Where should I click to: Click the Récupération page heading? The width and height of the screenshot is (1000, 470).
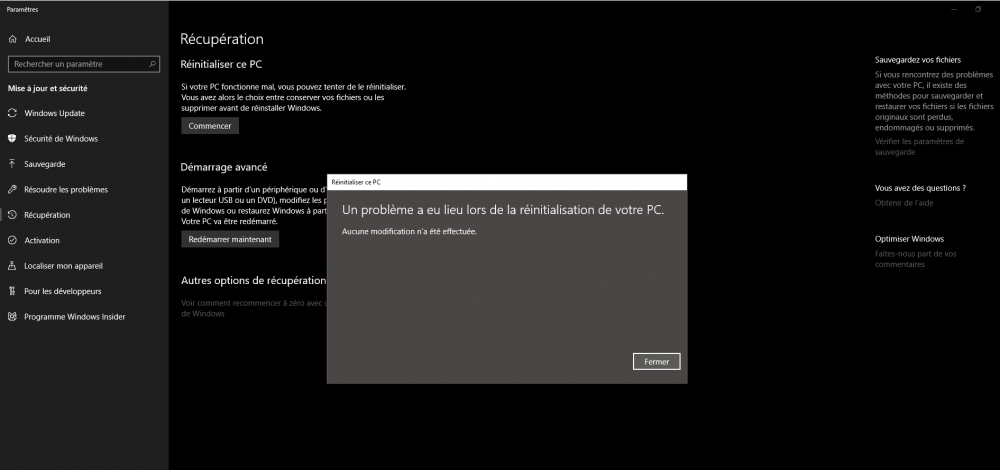click(x=222, y=39)
